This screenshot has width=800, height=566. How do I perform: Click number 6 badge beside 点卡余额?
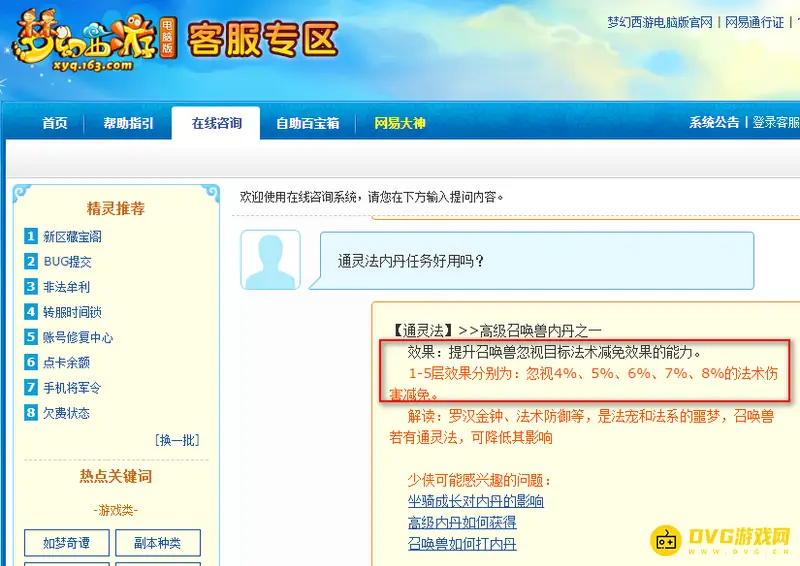(31, 362)
